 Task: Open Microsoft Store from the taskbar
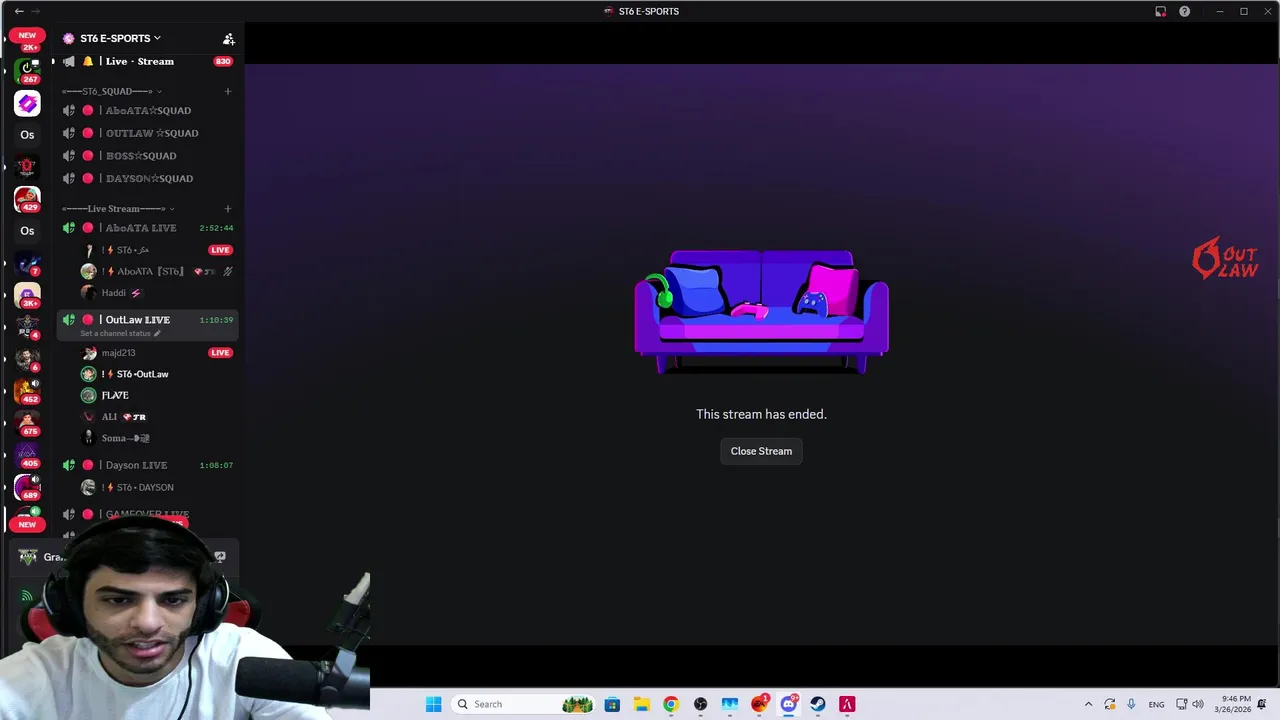[612, 704]
